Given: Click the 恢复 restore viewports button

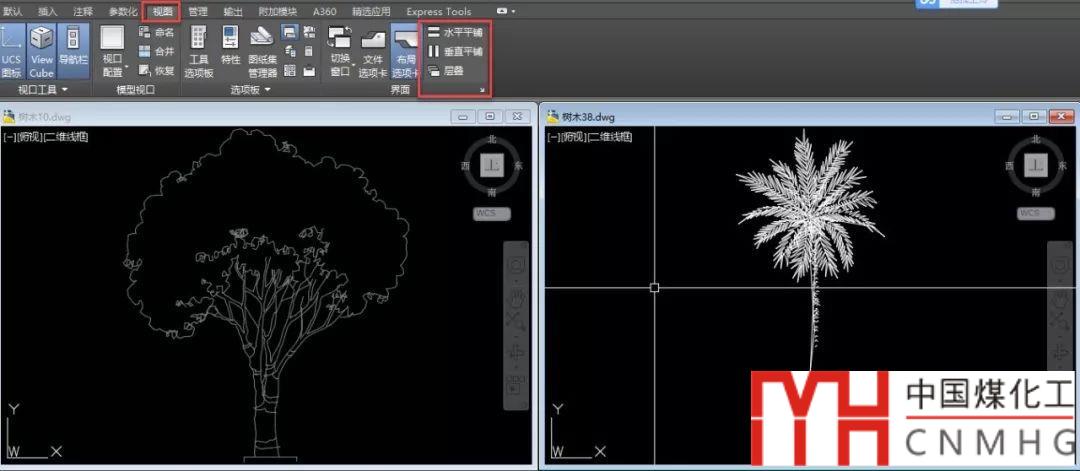Looking at the screenshot, I should (x=145, y=71).
